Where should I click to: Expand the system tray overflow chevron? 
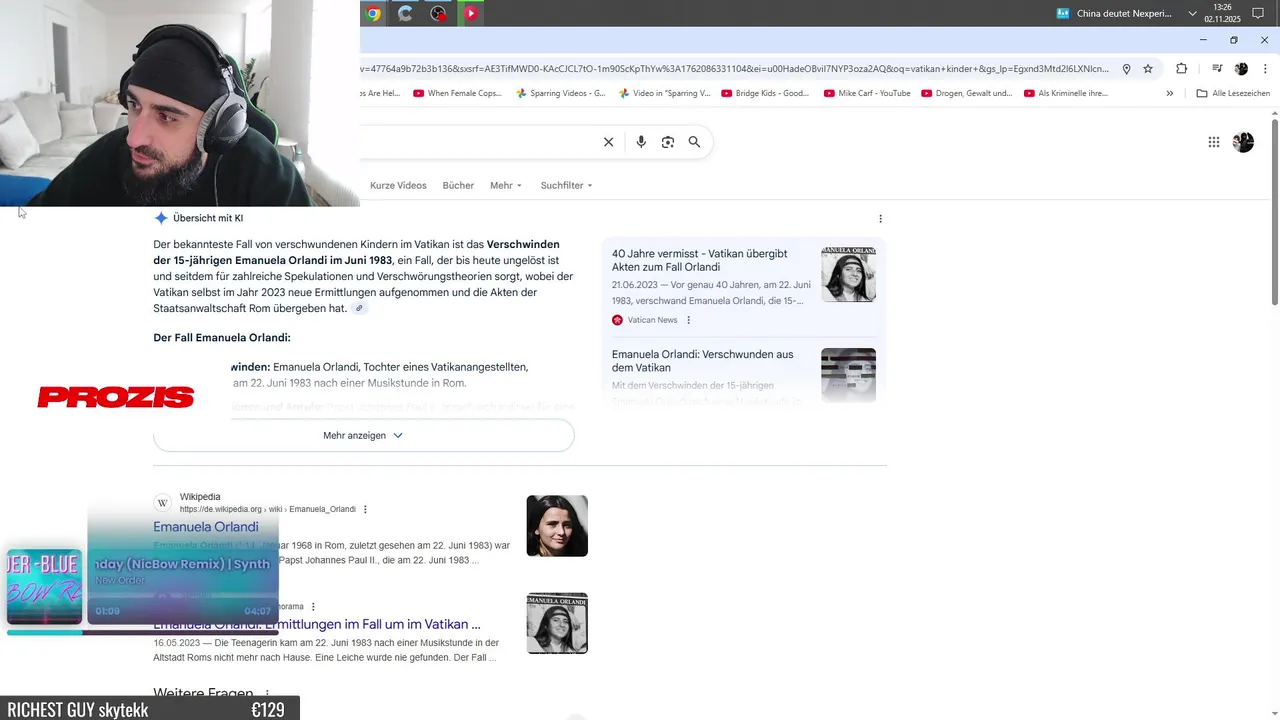1192,14
